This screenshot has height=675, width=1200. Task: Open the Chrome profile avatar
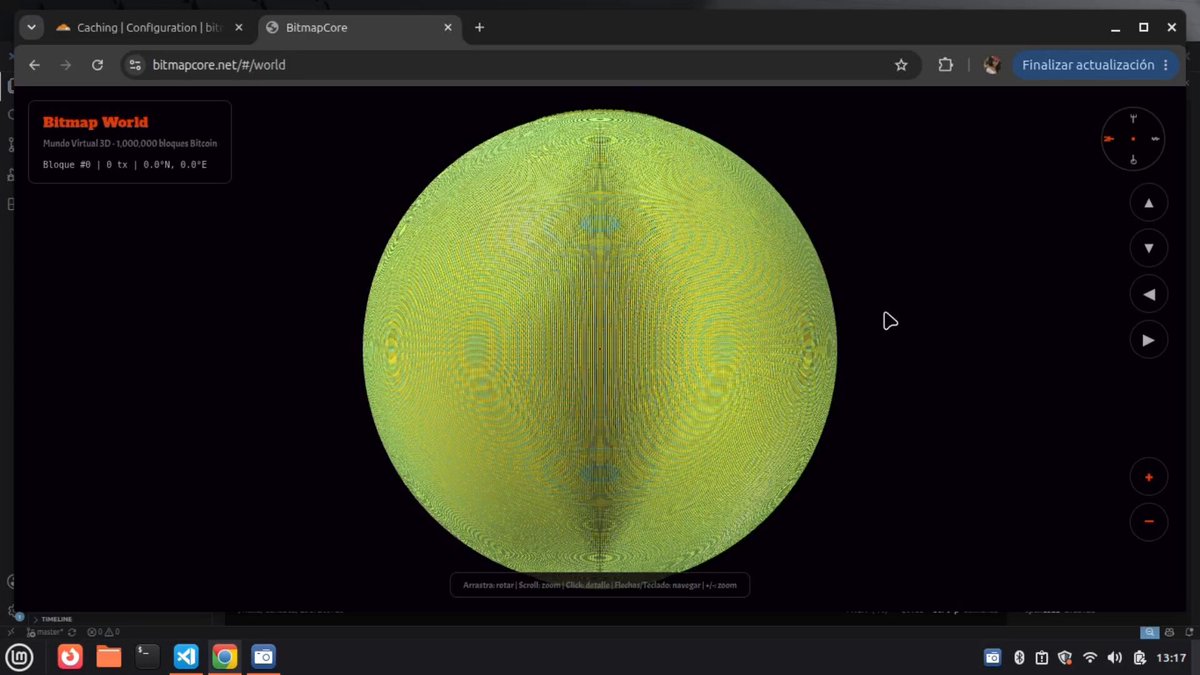pos(992,65)
